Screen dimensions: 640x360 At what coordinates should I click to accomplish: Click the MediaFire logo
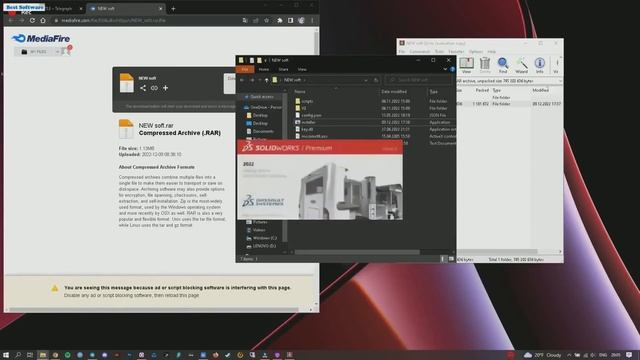click(x=41, y=38)
